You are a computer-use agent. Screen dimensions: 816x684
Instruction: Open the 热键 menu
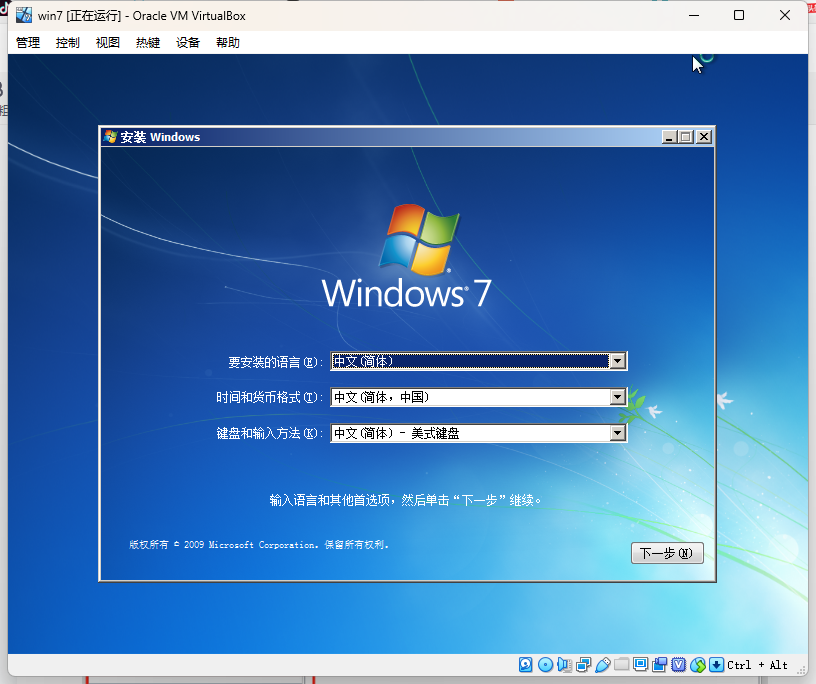147,42
